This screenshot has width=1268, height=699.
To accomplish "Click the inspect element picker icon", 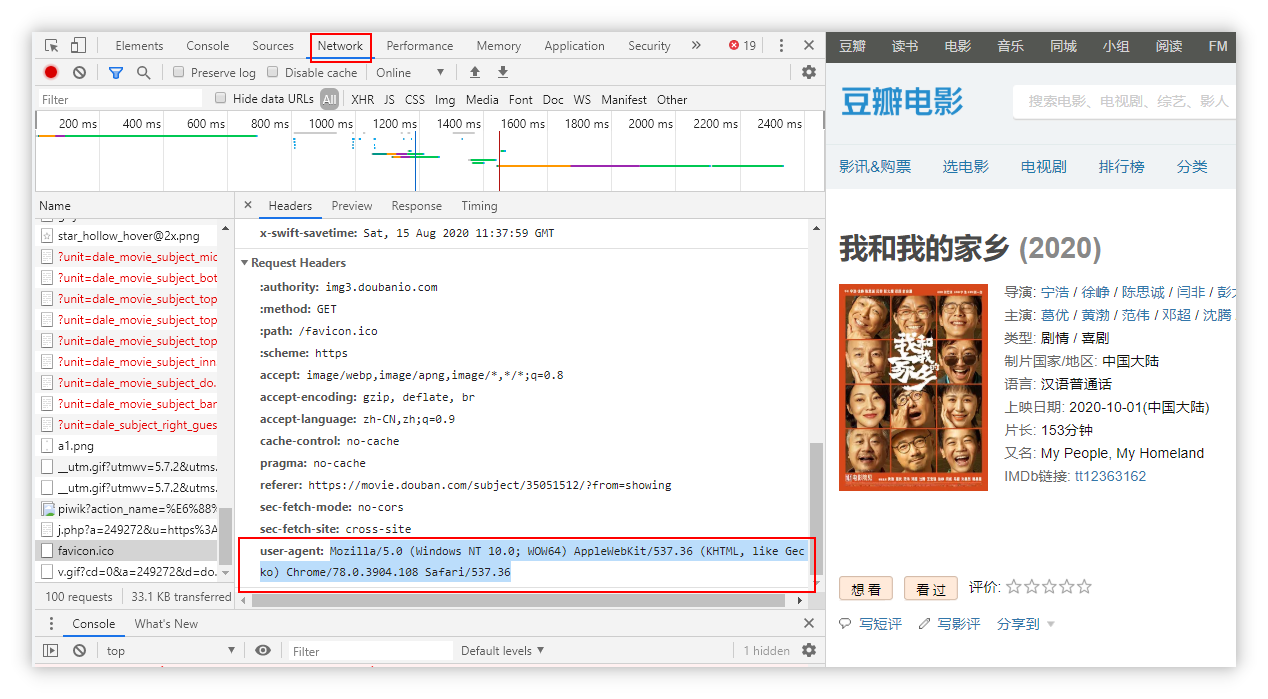I will [52, 46].
